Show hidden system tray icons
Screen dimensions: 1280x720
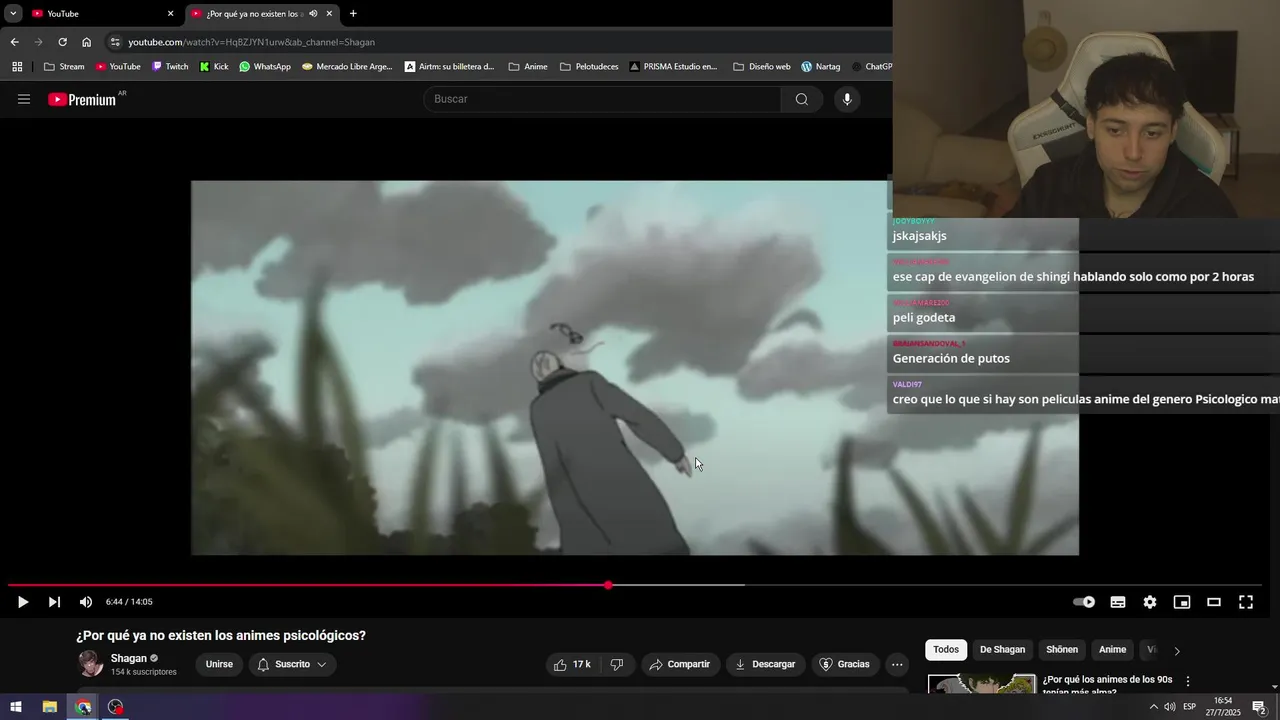(1153, 707)
